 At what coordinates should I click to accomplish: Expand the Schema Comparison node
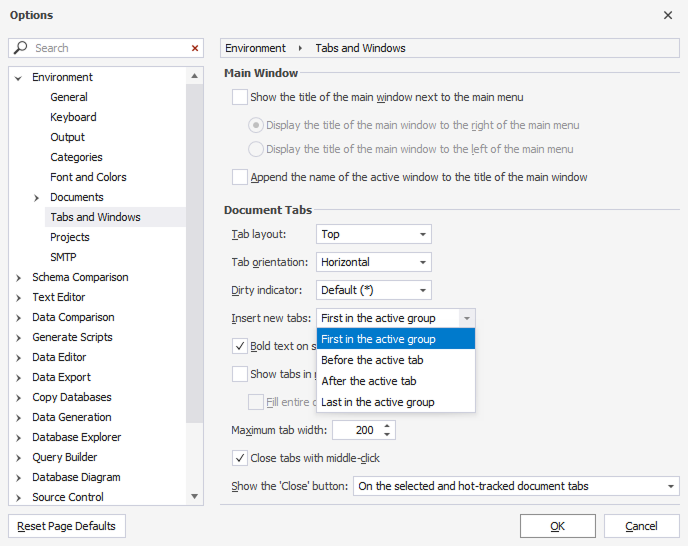(18, 278)
